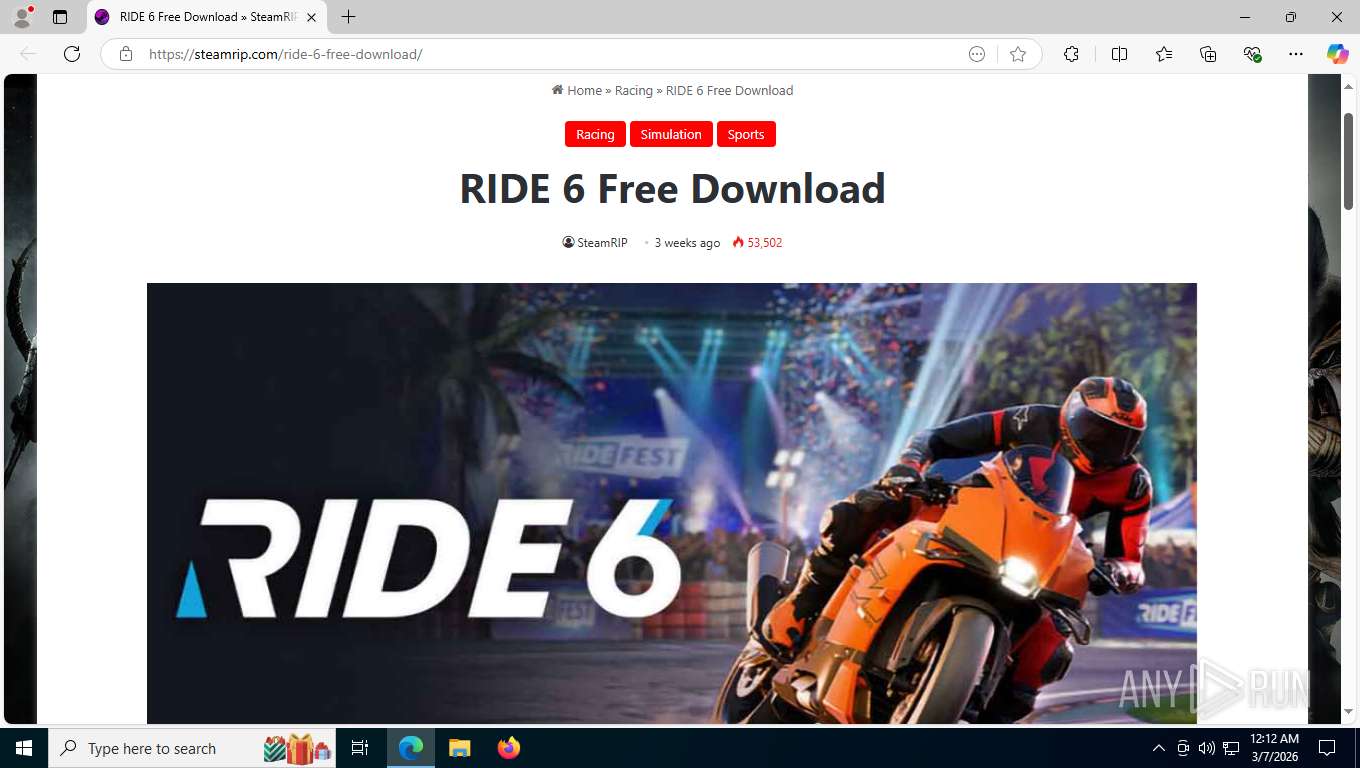1360x768 pixels.
Task: Open the volume speaker icon
Action: pyautogui.click(x=1206, y=748)
